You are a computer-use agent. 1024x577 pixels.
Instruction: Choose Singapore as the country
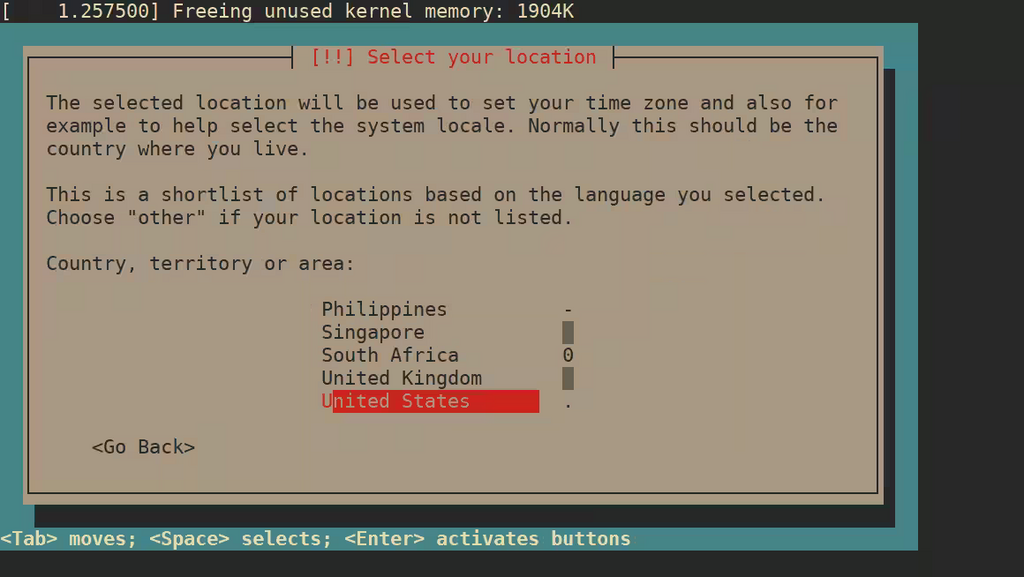372,332
